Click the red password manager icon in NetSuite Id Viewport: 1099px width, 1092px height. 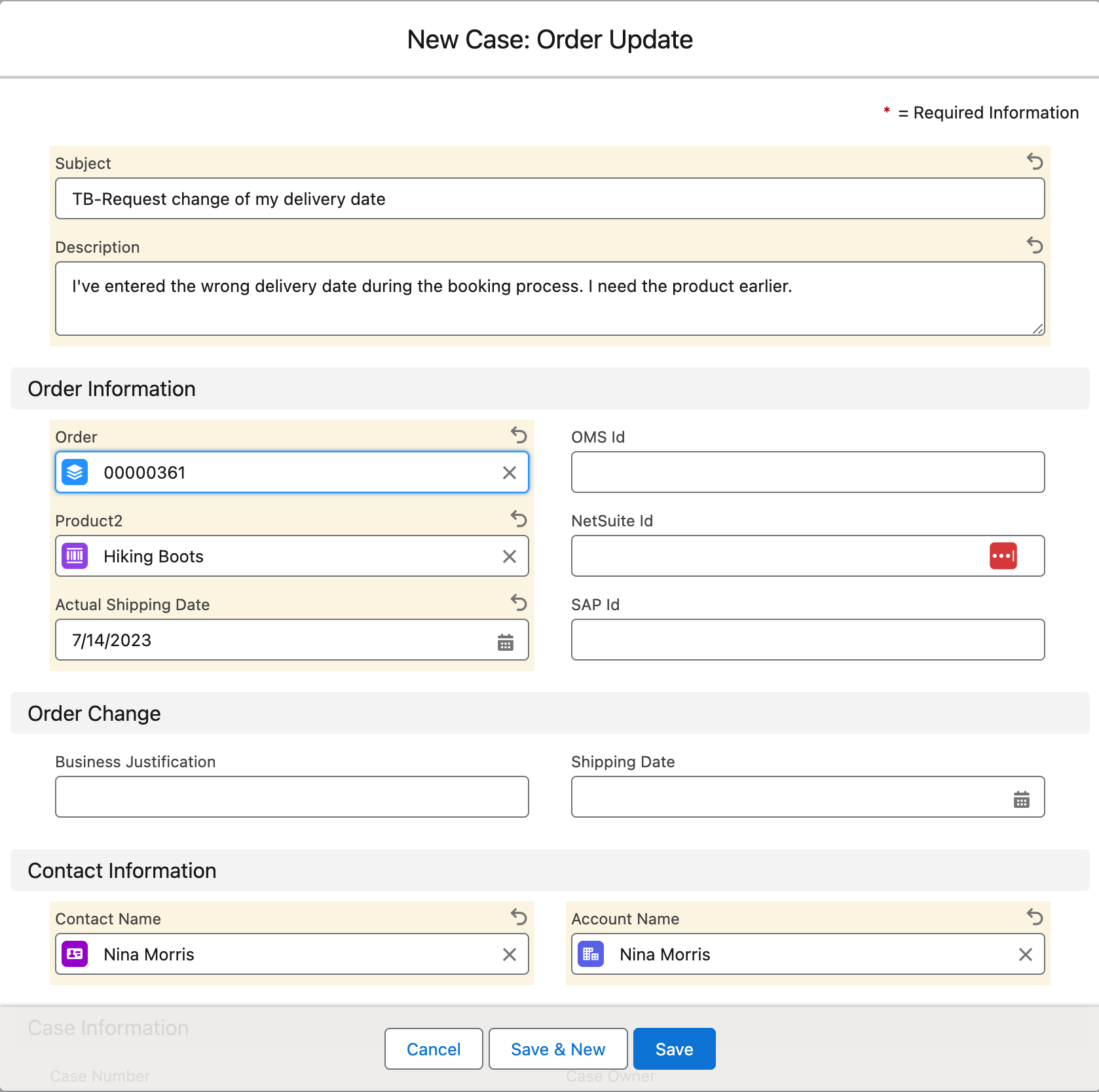click(1003, 556)
